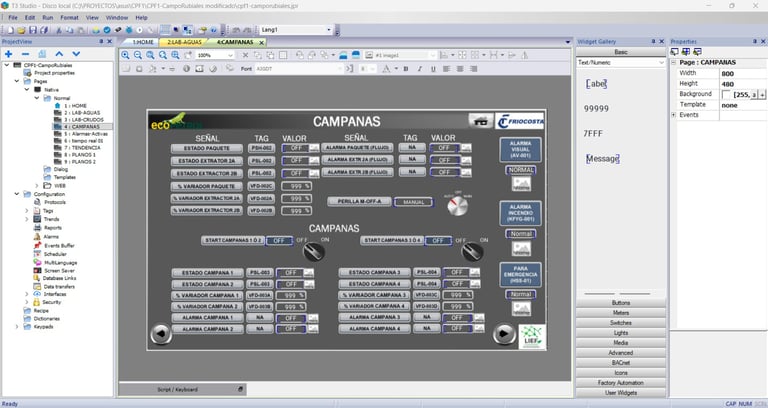Open the Meters widget category

click(x=621, y=313)
